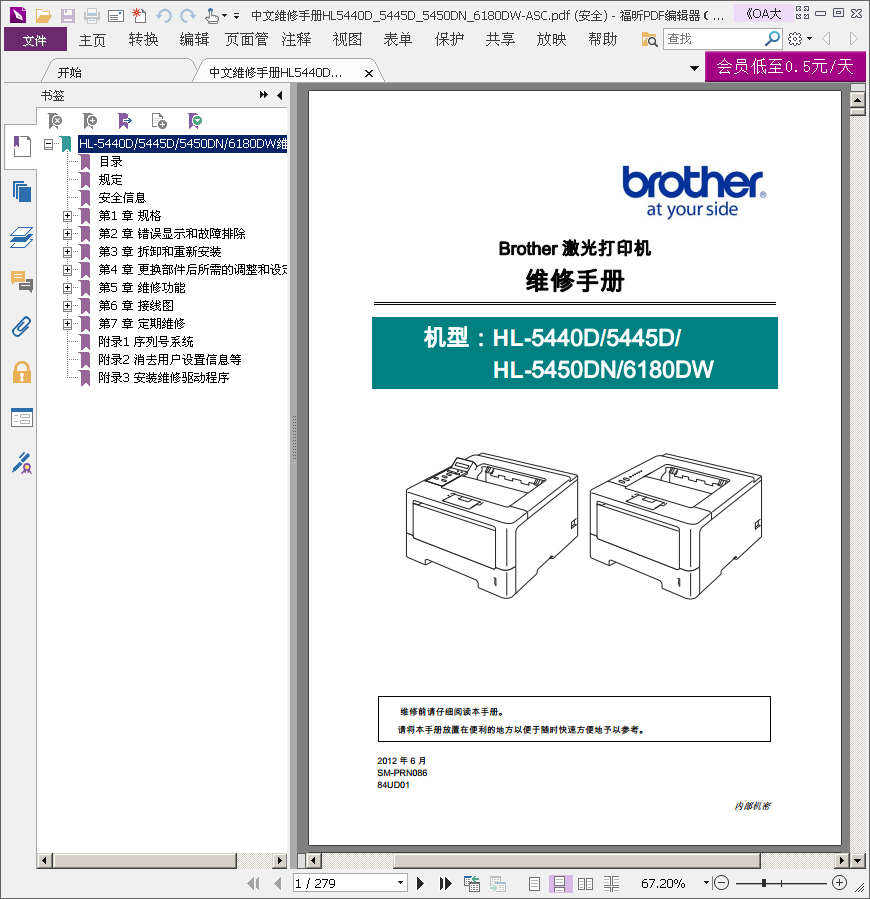Open the 主页 ribbon tab
Image resolution: width=870 pixels, height=899 pixels.
coord(92,40)
